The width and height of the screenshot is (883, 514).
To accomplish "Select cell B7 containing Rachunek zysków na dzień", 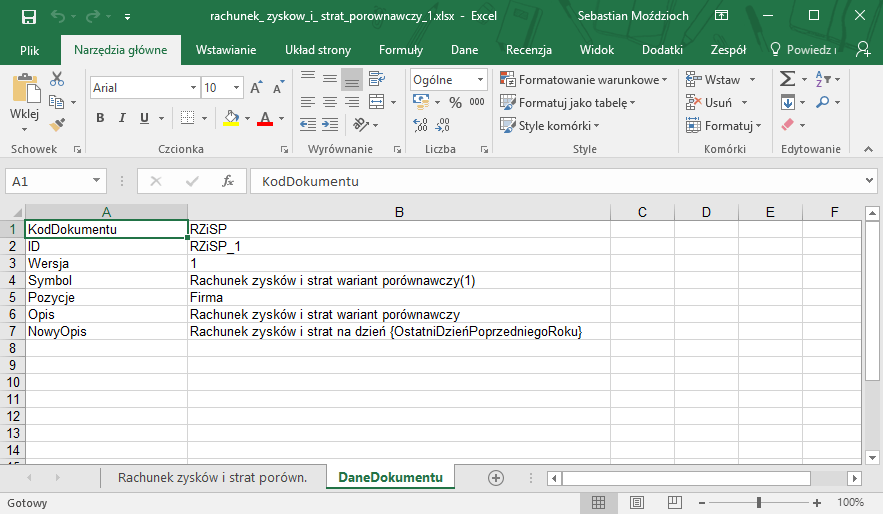I will click(x=398, y=331).
